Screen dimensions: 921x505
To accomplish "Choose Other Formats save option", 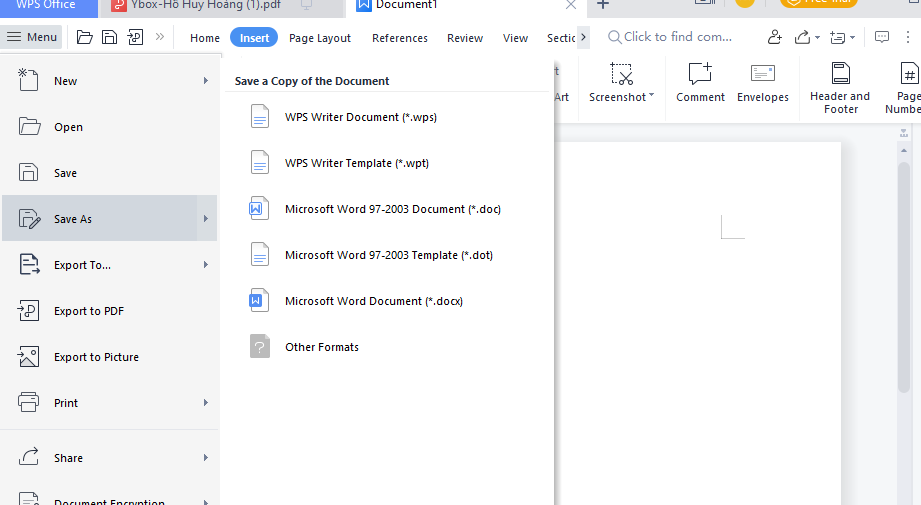I will click(x=388, y=347).
